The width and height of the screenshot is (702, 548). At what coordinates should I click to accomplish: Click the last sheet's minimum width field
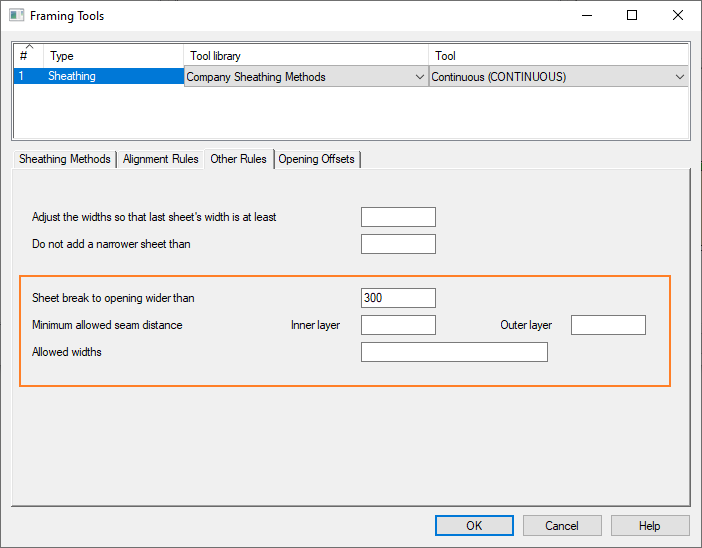click(x=398, y=217)
